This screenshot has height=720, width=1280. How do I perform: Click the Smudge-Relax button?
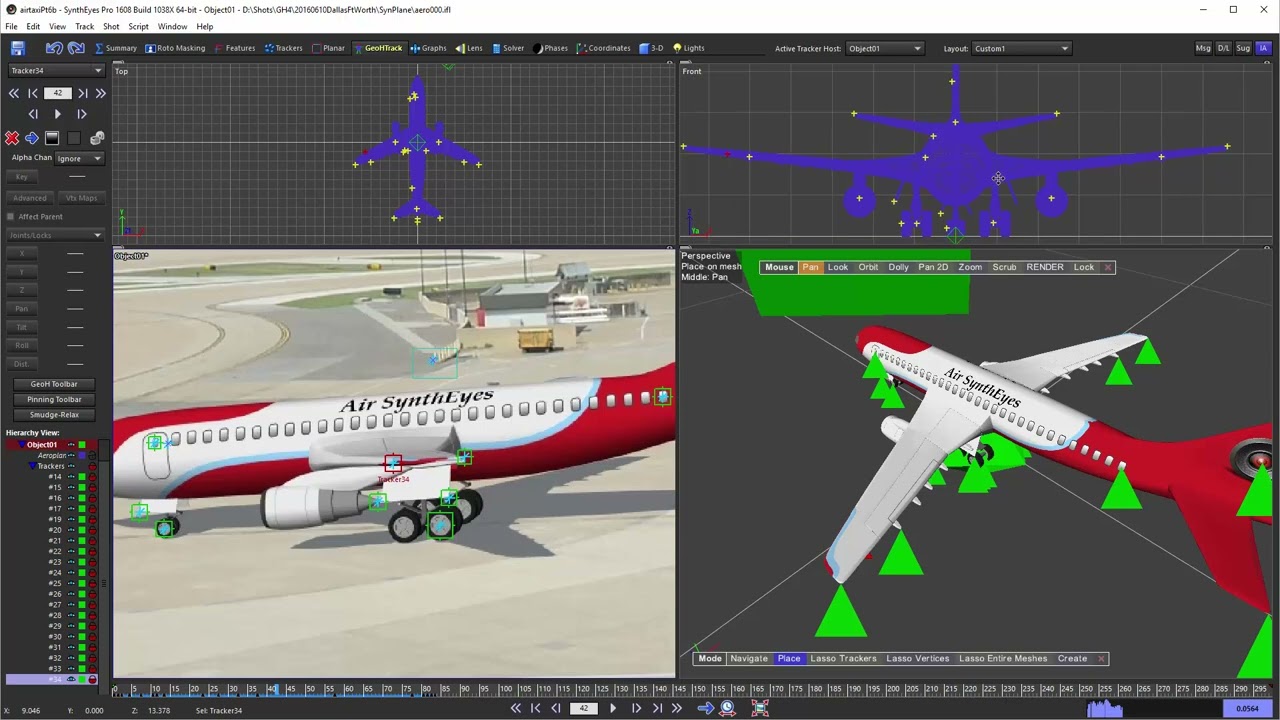(x=54, y=415)
